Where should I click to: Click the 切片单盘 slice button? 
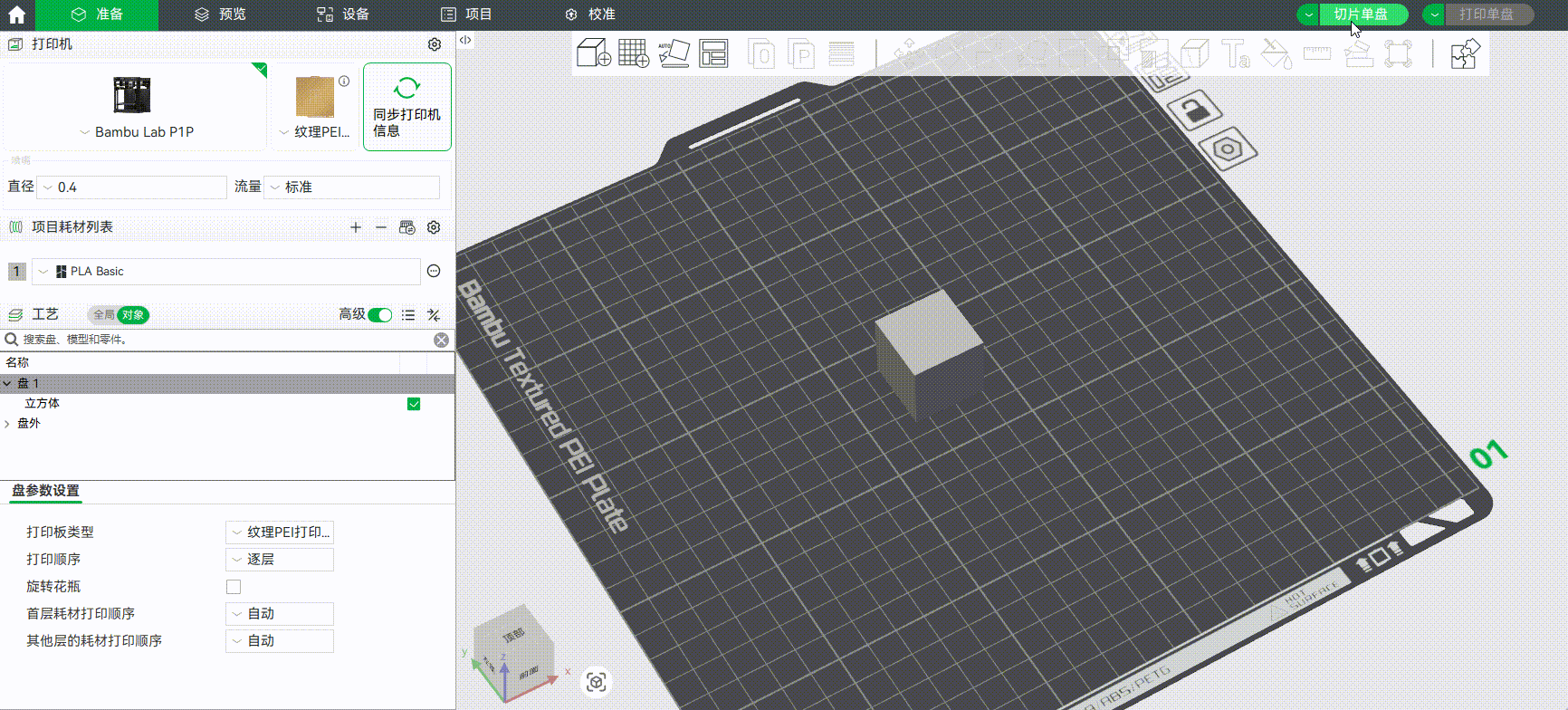click(x=1363, y=14)
